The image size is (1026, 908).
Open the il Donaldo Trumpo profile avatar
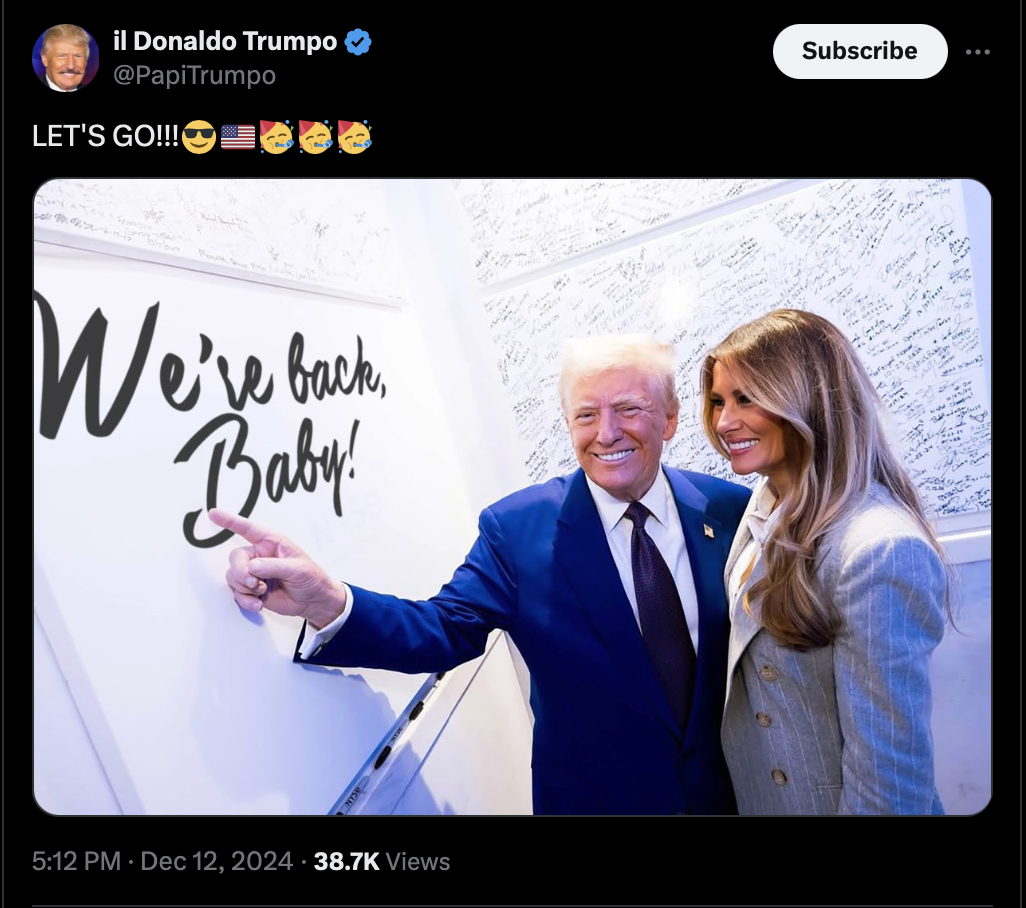(x=65, y=58)
